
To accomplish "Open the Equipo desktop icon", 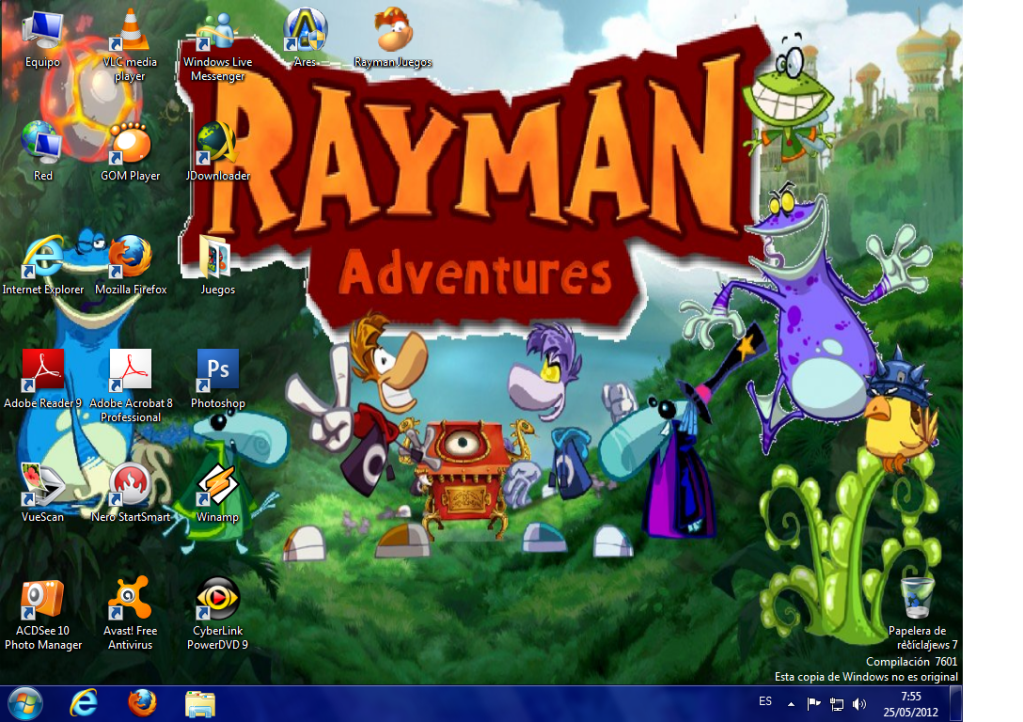I will coord(43,40).
